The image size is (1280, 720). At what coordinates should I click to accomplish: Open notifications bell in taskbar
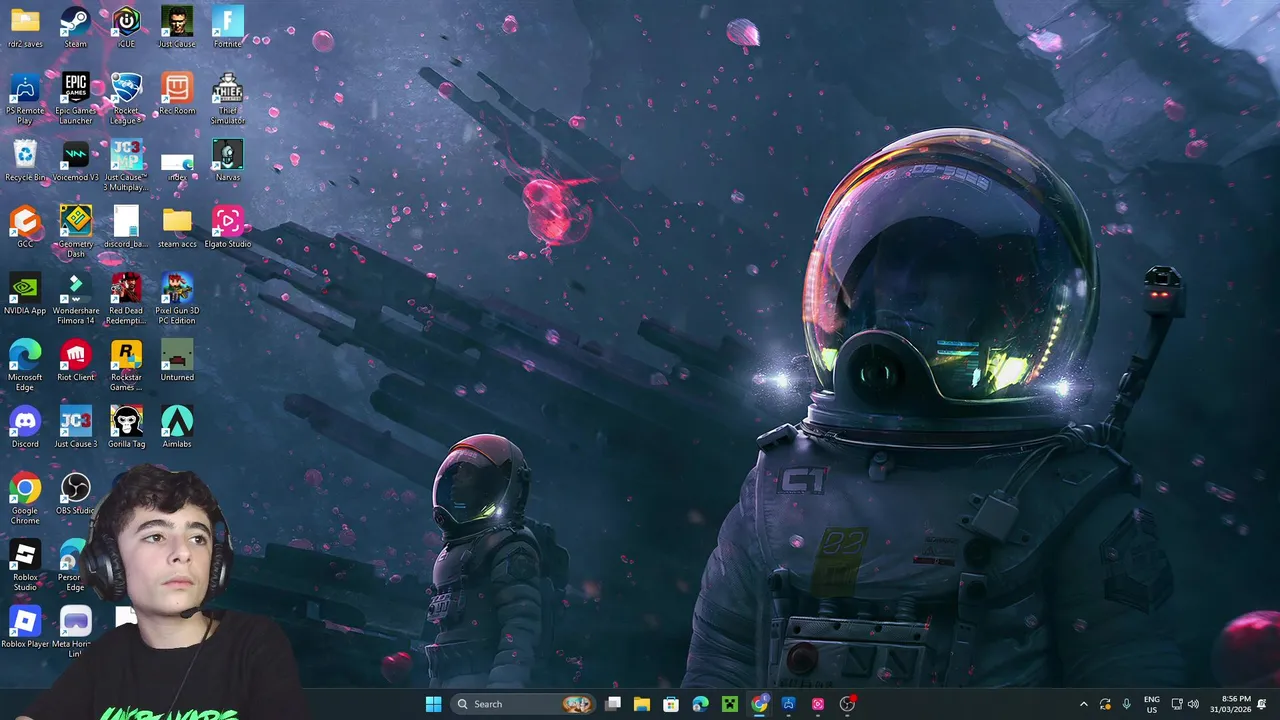(x=1262, y=704)
